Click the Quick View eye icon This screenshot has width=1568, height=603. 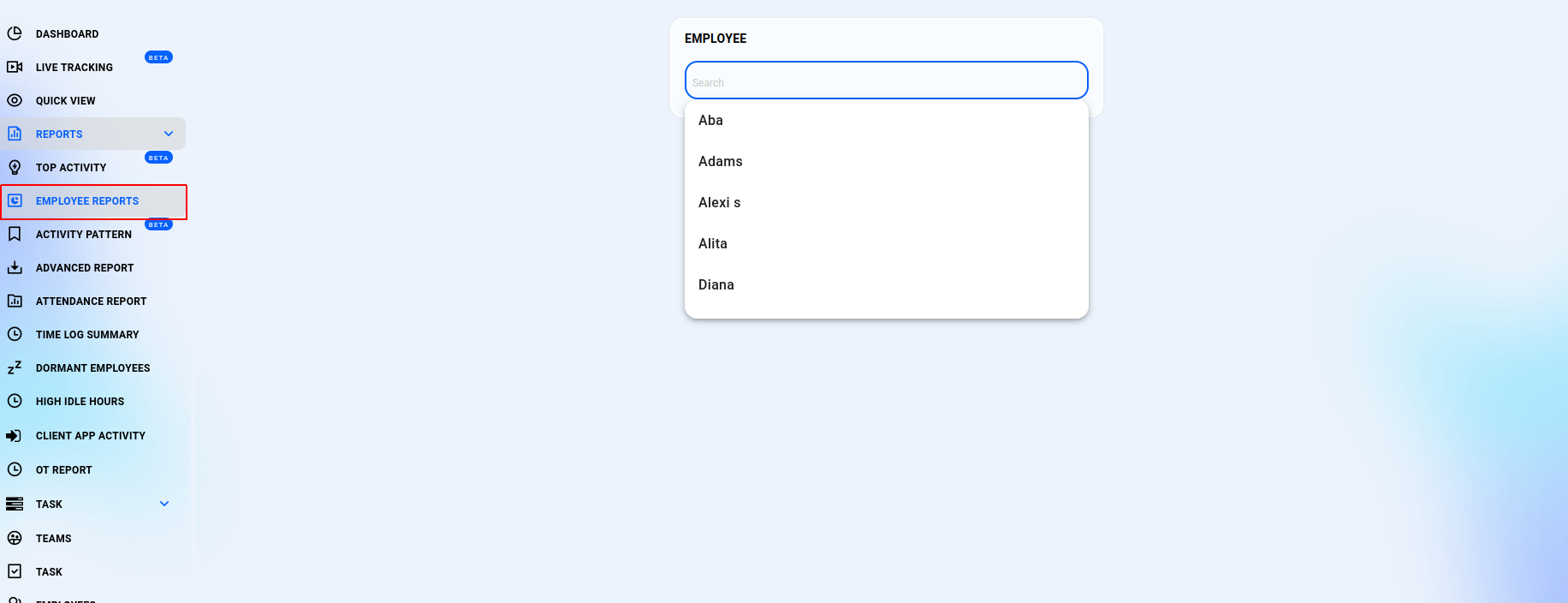point(15,100)
